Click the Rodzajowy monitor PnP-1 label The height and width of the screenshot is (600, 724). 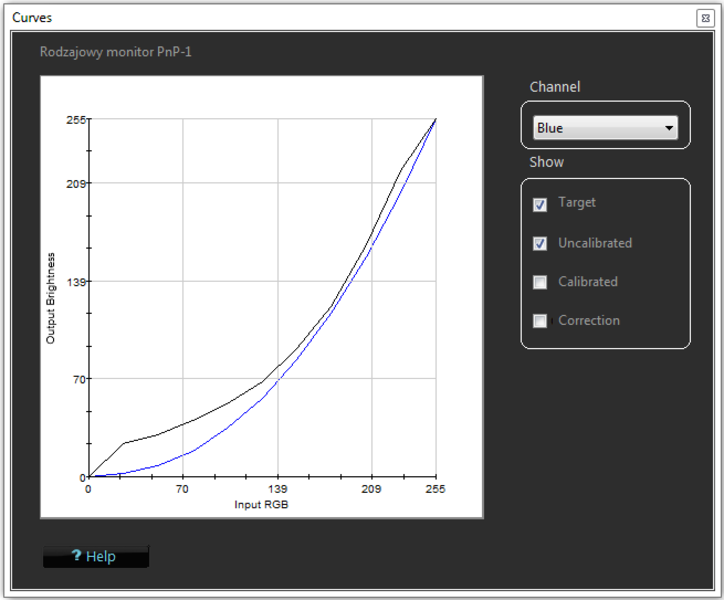tap(115, 51)
